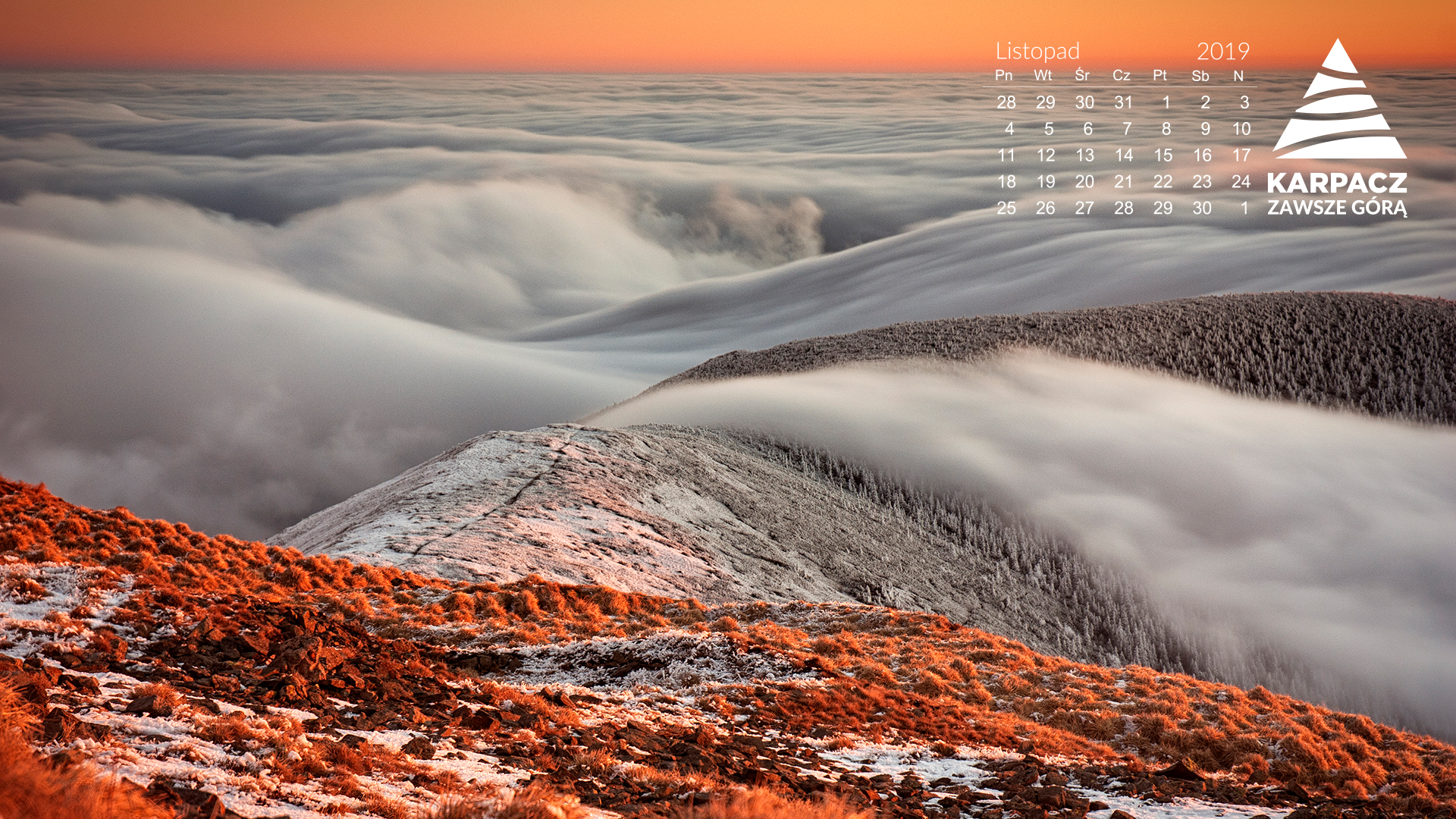Select calendar date 14
This screenshot has height=819, width=1456.
tap(1124, 155)
